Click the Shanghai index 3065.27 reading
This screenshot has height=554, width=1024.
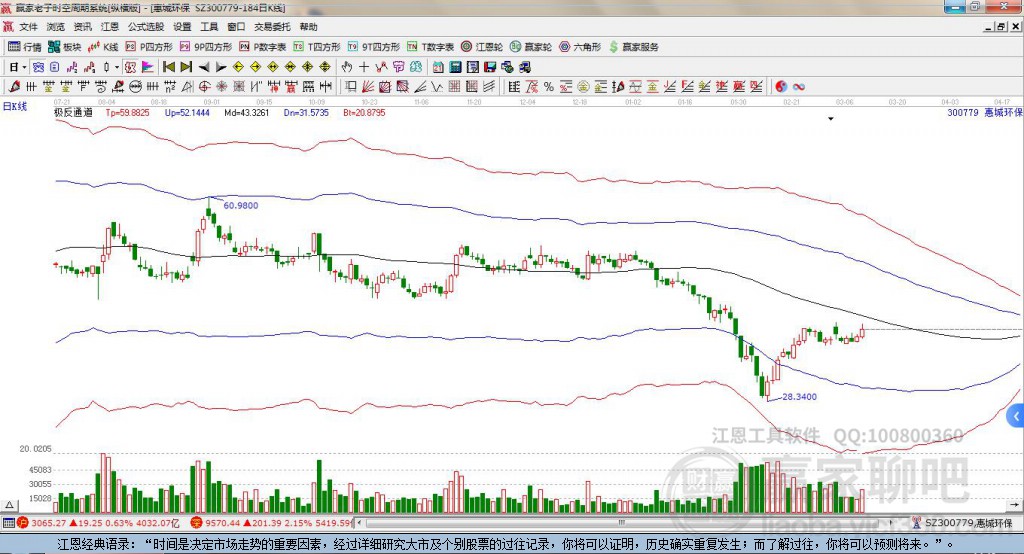pos(48,523)
